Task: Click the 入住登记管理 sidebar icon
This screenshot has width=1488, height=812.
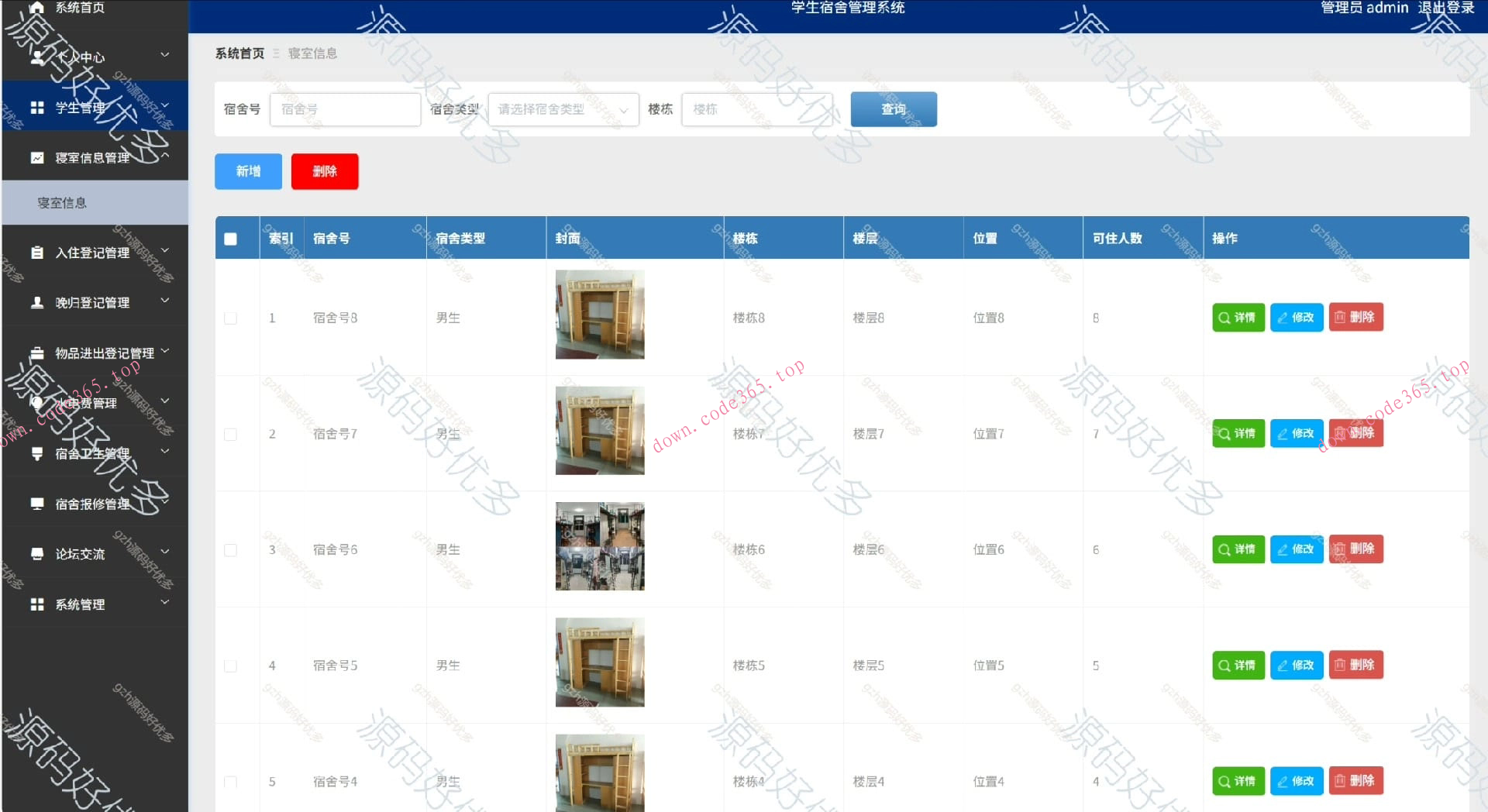Action: (36, 251)
